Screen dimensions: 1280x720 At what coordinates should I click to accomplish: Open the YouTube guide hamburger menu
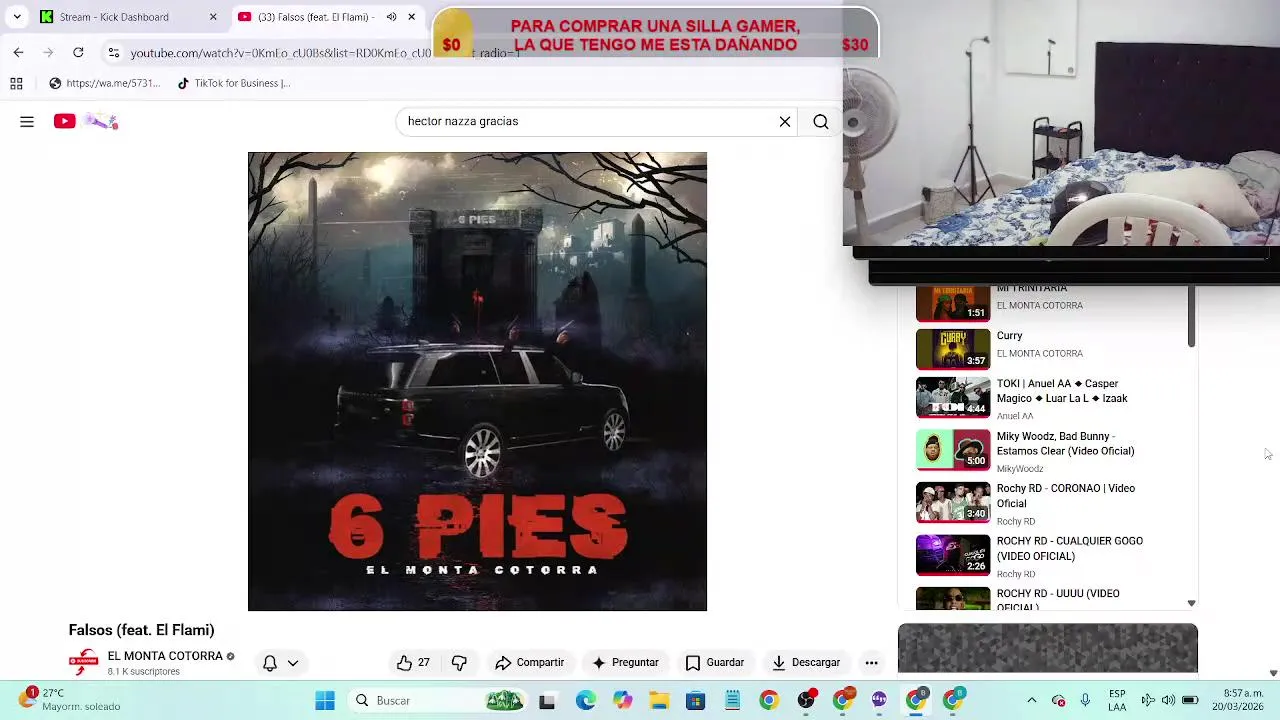tap(27, 122)
